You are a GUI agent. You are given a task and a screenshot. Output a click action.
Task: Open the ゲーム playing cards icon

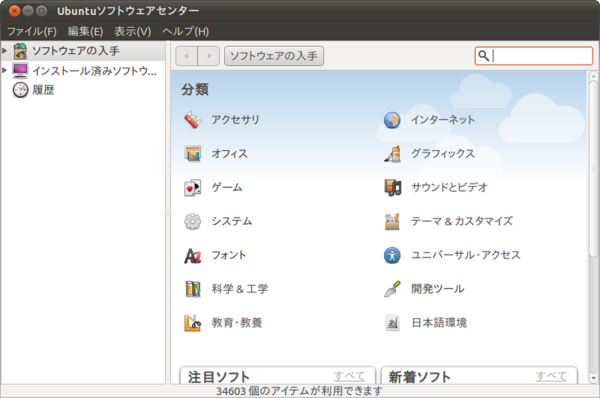(192, 188)
